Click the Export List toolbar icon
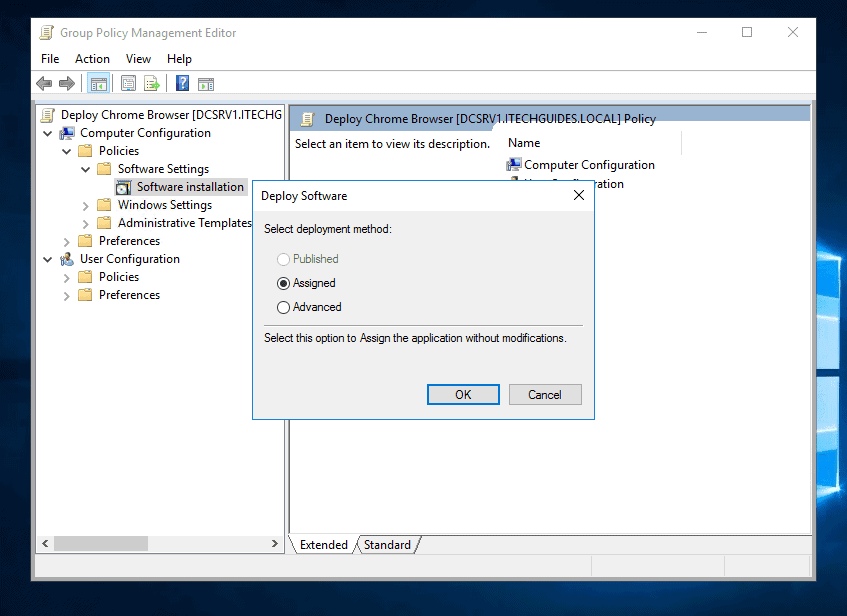This screenshot has width=847, height=616. click(152, 84)
